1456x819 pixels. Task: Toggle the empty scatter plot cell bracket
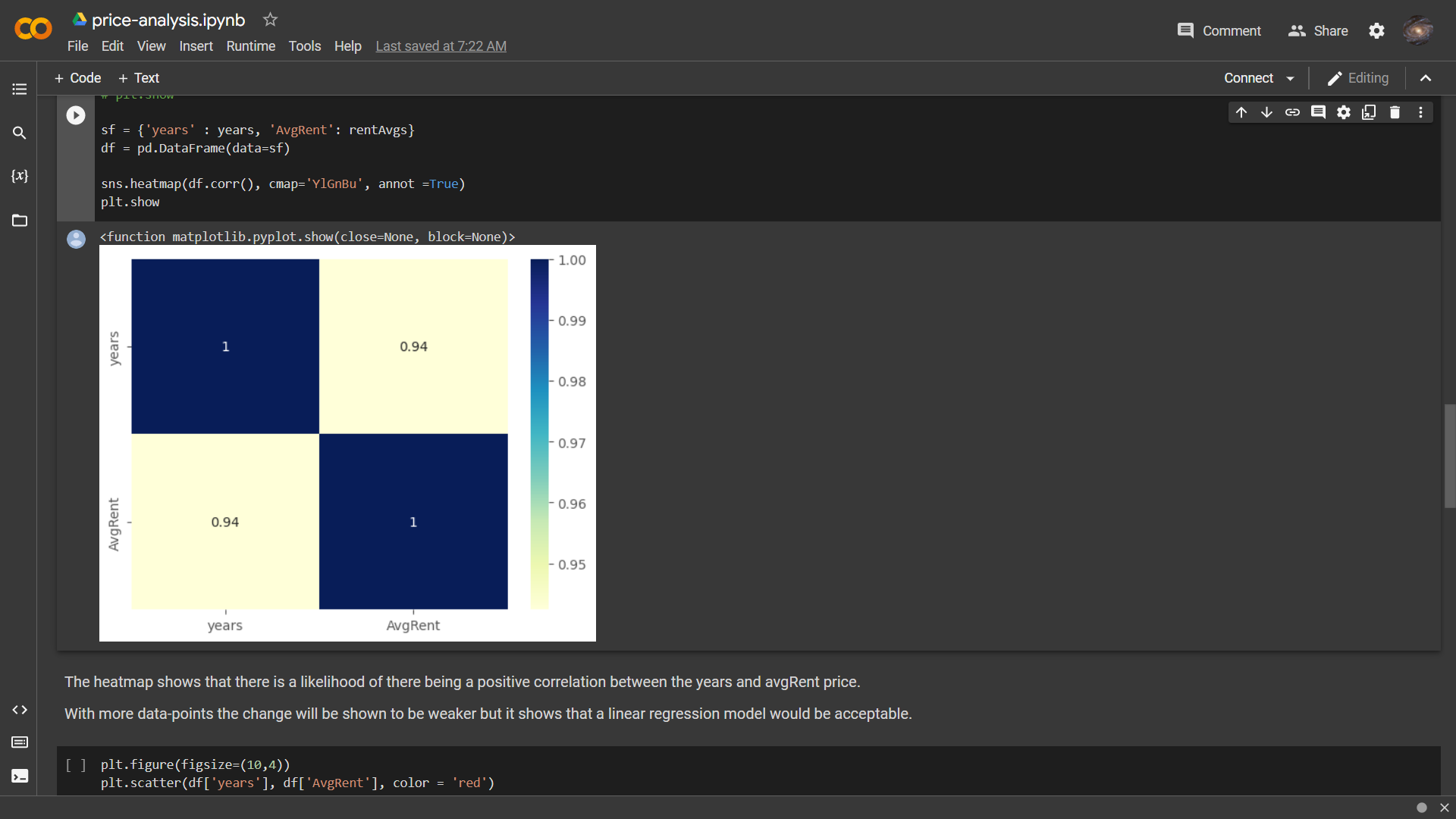[x=75, y=765]
